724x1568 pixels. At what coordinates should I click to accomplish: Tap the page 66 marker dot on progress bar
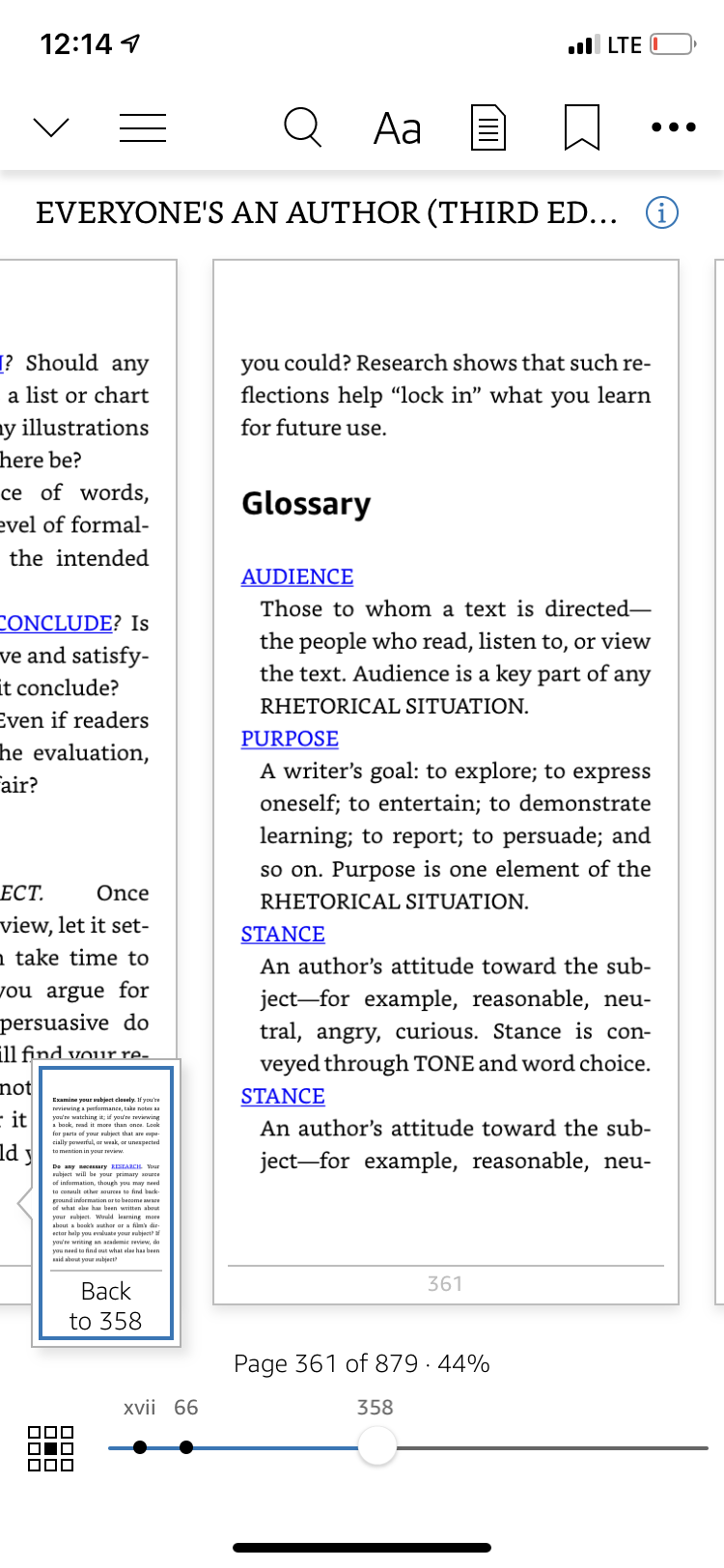pyautogui.click(x=186, y=1447)
